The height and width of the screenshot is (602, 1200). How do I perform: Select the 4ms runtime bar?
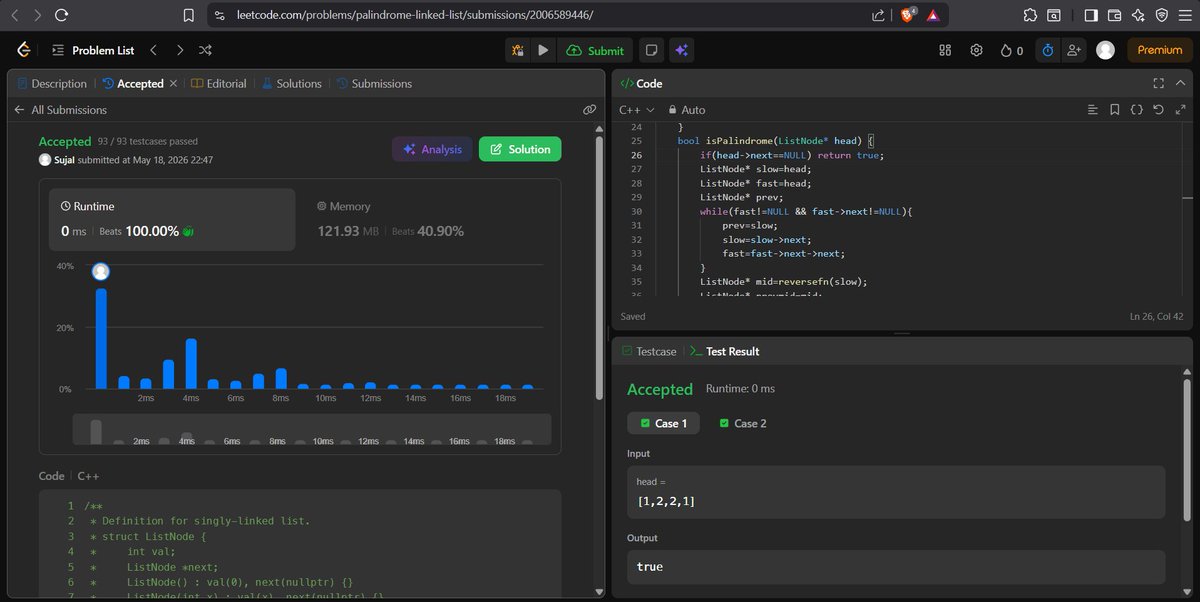tap(191, 364)
